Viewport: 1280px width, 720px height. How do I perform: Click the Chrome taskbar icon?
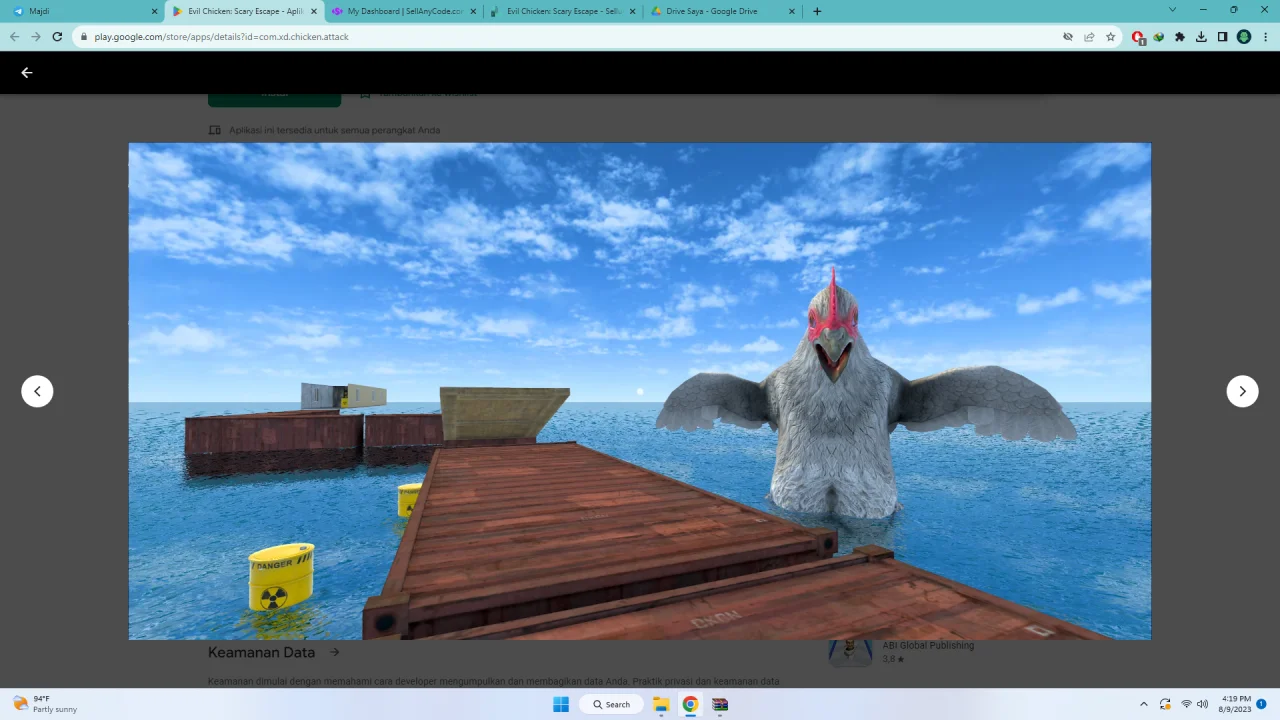point(690,704)
